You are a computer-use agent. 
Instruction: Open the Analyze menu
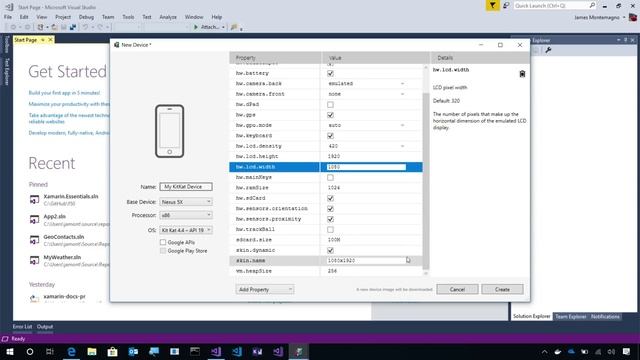tap(168, 17)
